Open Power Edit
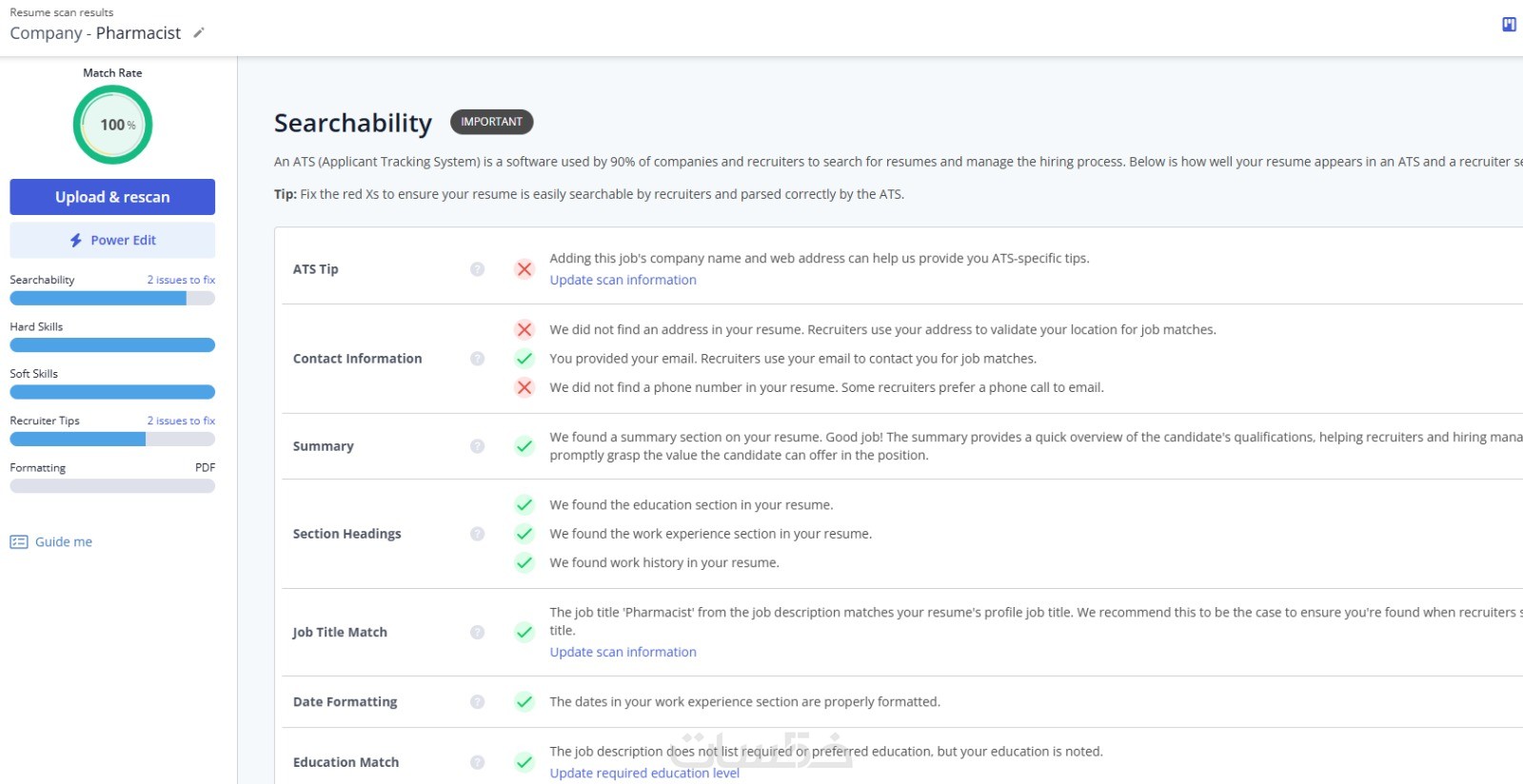1523x784 pixels. coord(112,241)
